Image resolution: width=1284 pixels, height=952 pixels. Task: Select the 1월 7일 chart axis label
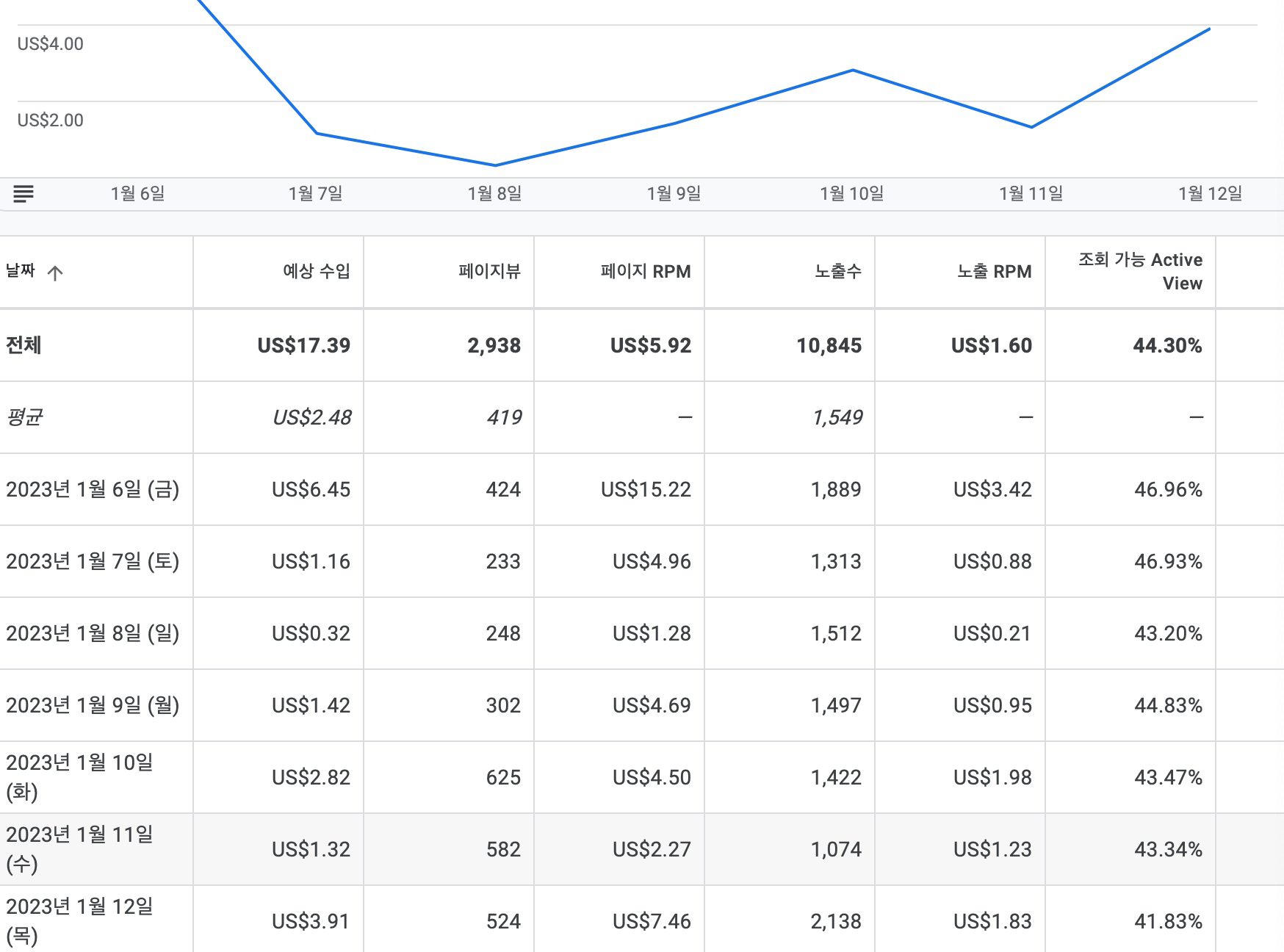click(x=316, y=193)
